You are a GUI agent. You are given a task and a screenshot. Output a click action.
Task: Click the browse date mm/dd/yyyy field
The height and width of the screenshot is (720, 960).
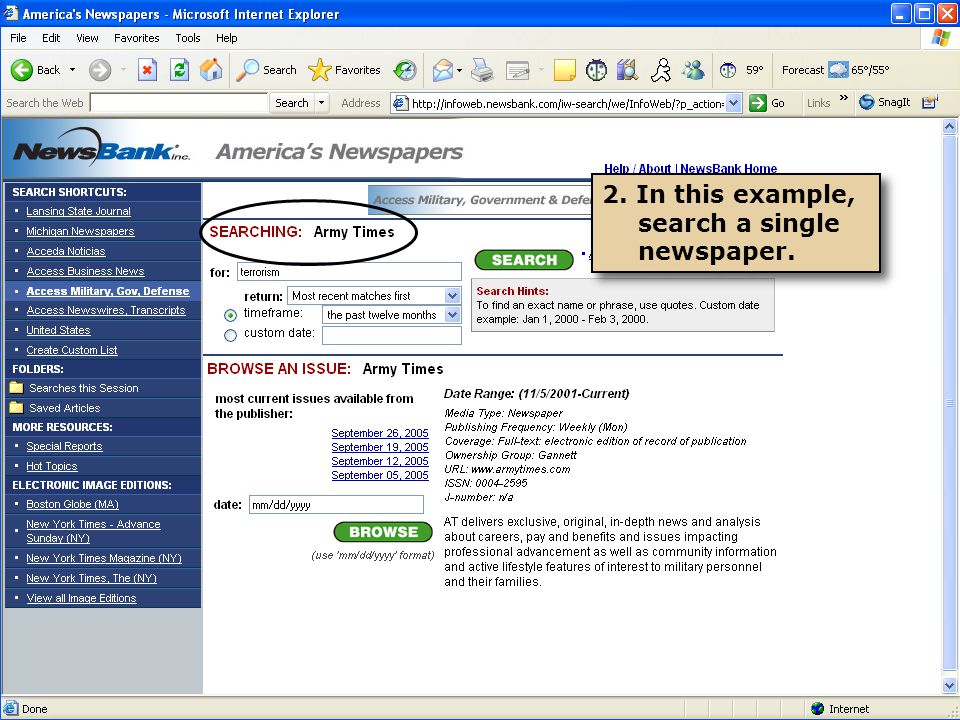click(336, 504)
